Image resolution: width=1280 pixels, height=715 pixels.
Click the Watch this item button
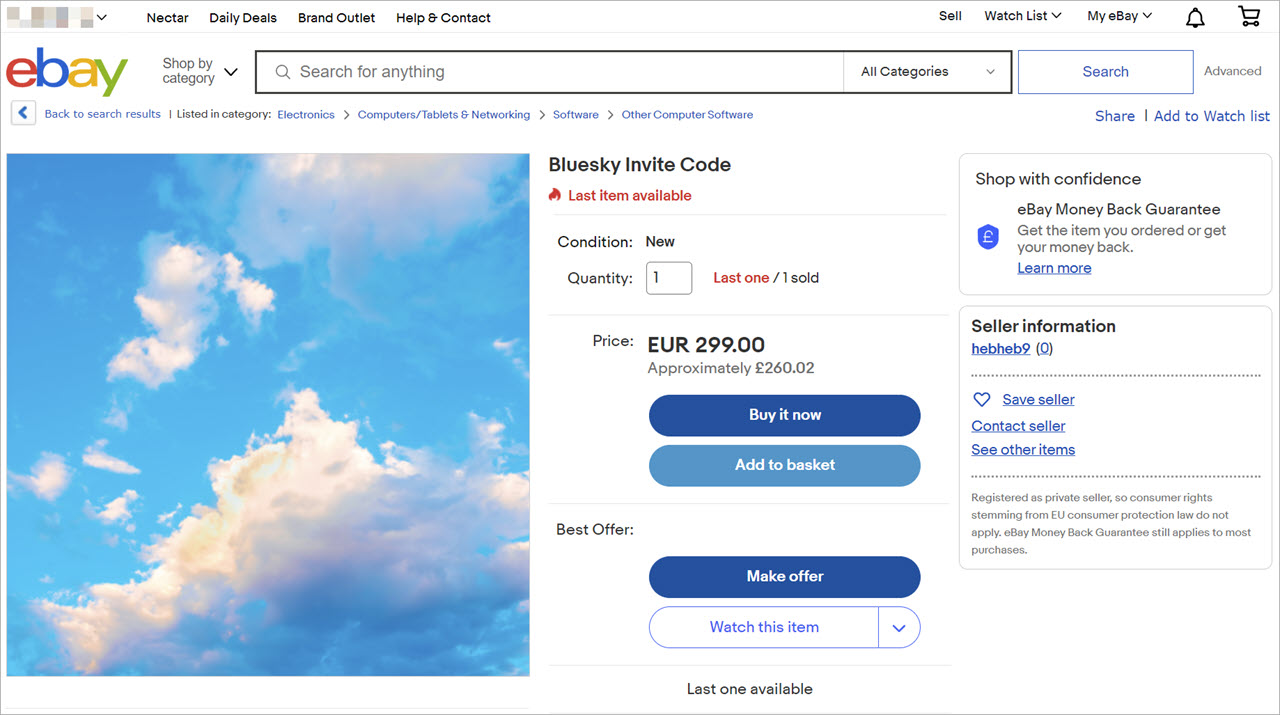coord(764,628)
